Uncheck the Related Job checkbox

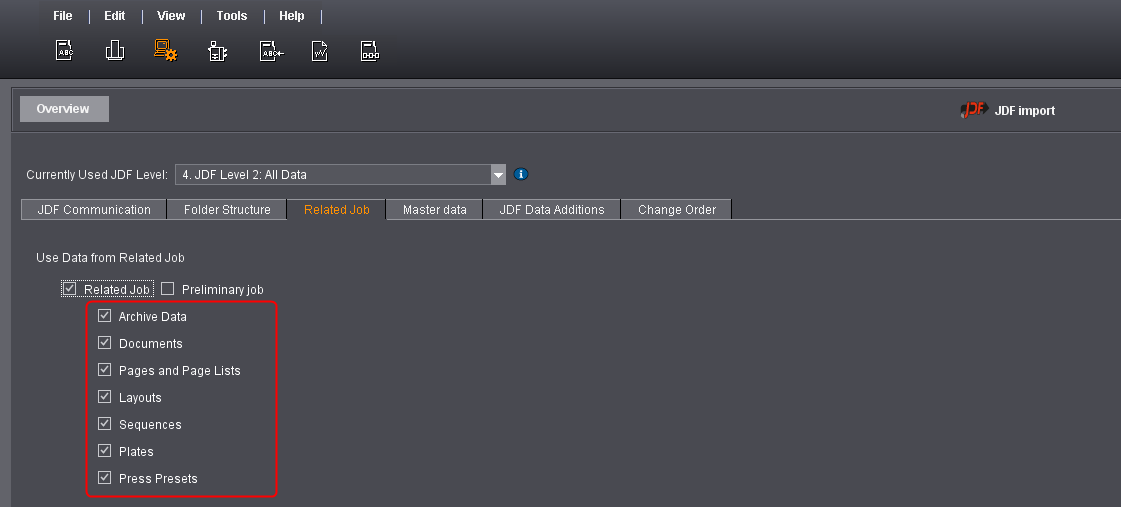[x=69, y=289]
